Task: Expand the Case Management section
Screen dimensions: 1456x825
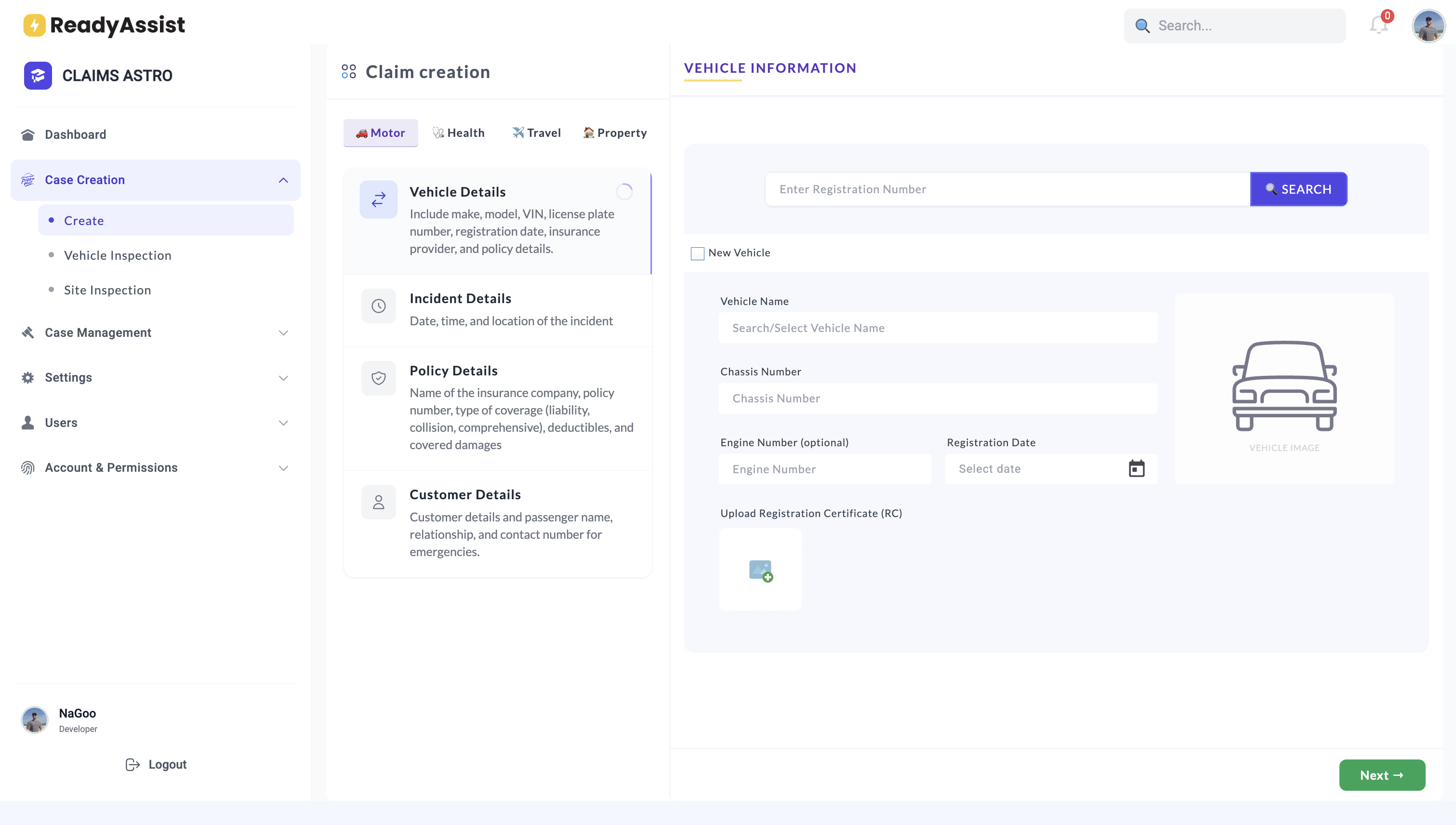Action: click(283, 333)
